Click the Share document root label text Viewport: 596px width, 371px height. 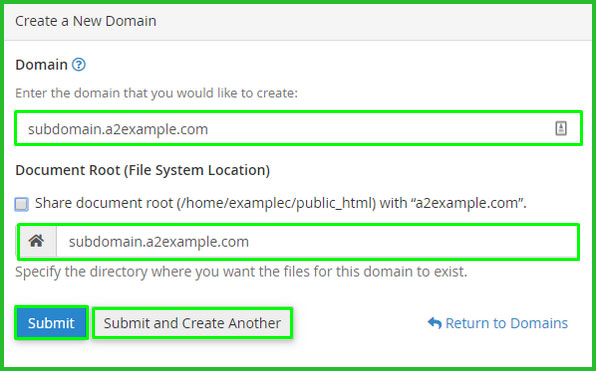point(281,203)
